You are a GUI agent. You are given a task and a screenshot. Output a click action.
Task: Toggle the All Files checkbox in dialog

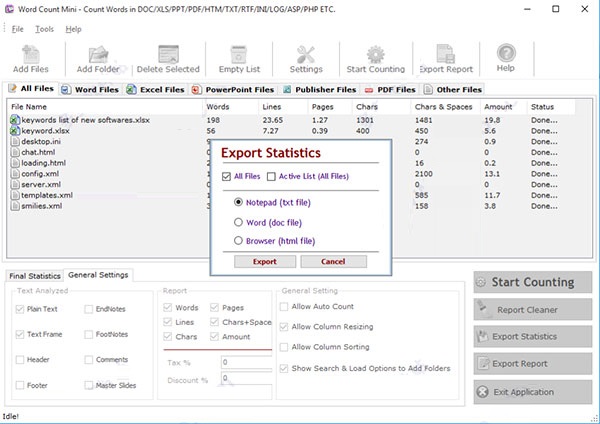226,177
